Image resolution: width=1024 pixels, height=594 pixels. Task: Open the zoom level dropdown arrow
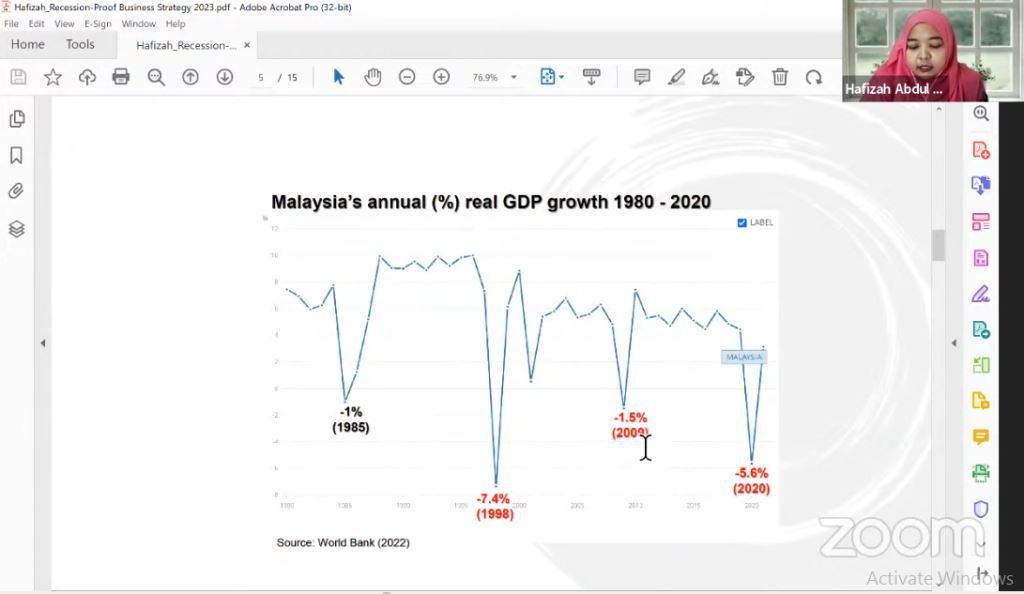coord(514,77)
